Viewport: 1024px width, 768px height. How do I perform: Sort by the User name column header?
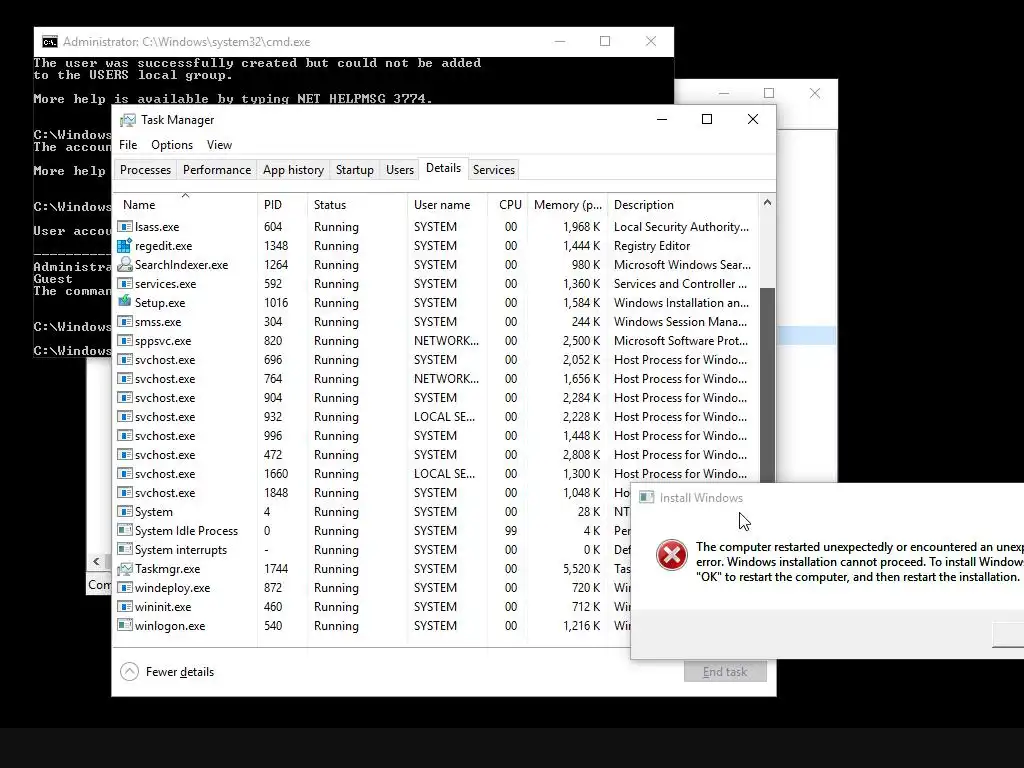447,204
